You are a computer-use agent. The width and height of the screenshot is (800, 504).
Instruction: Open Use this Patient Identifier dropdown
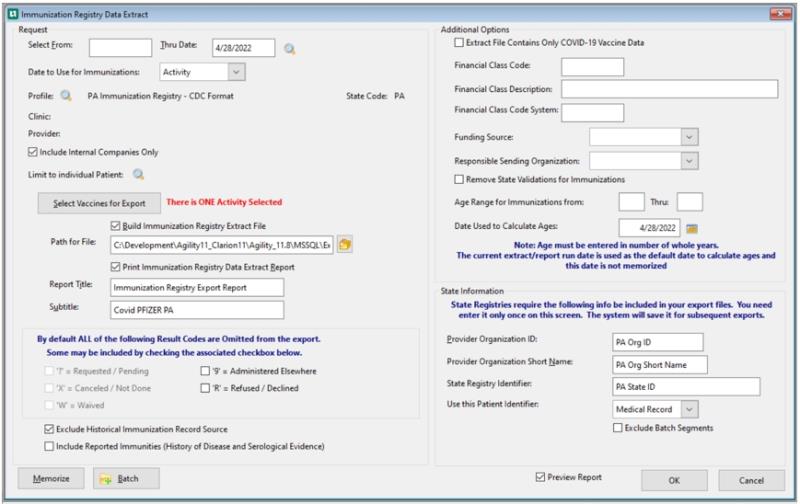pos(689,409)
